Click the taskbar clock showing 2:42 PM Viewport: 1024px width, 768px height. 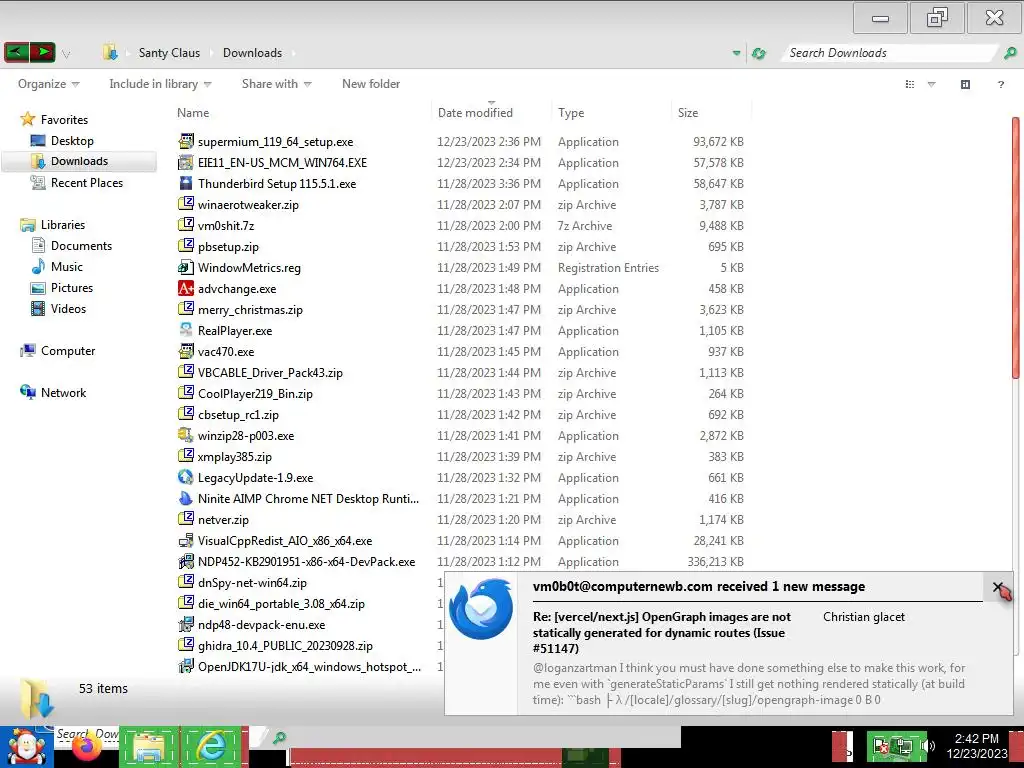pos(976,739)
